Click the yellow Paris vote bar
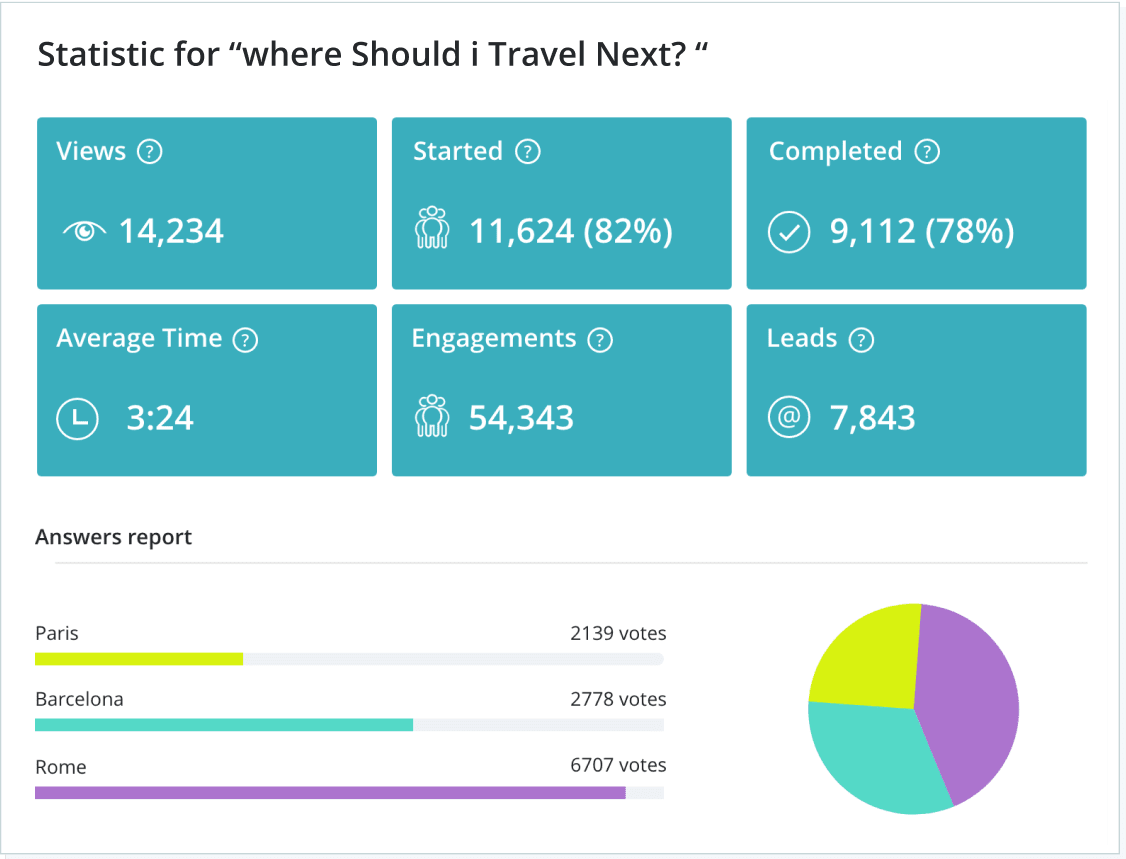1126x859 pixels. pyautogui.click(x=139, y=659)
